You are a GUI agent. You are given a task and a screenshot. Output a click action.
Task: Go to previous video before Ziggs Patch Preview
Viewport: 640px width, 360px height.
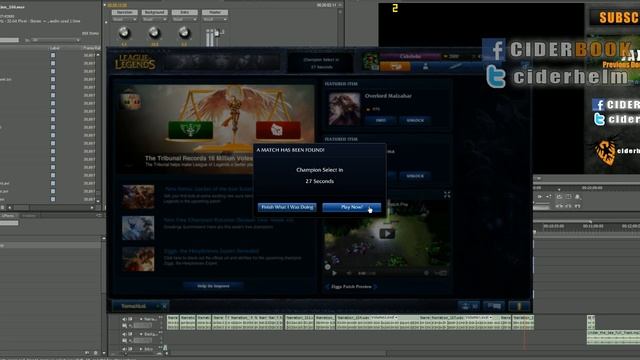click(x=327, y=287)
